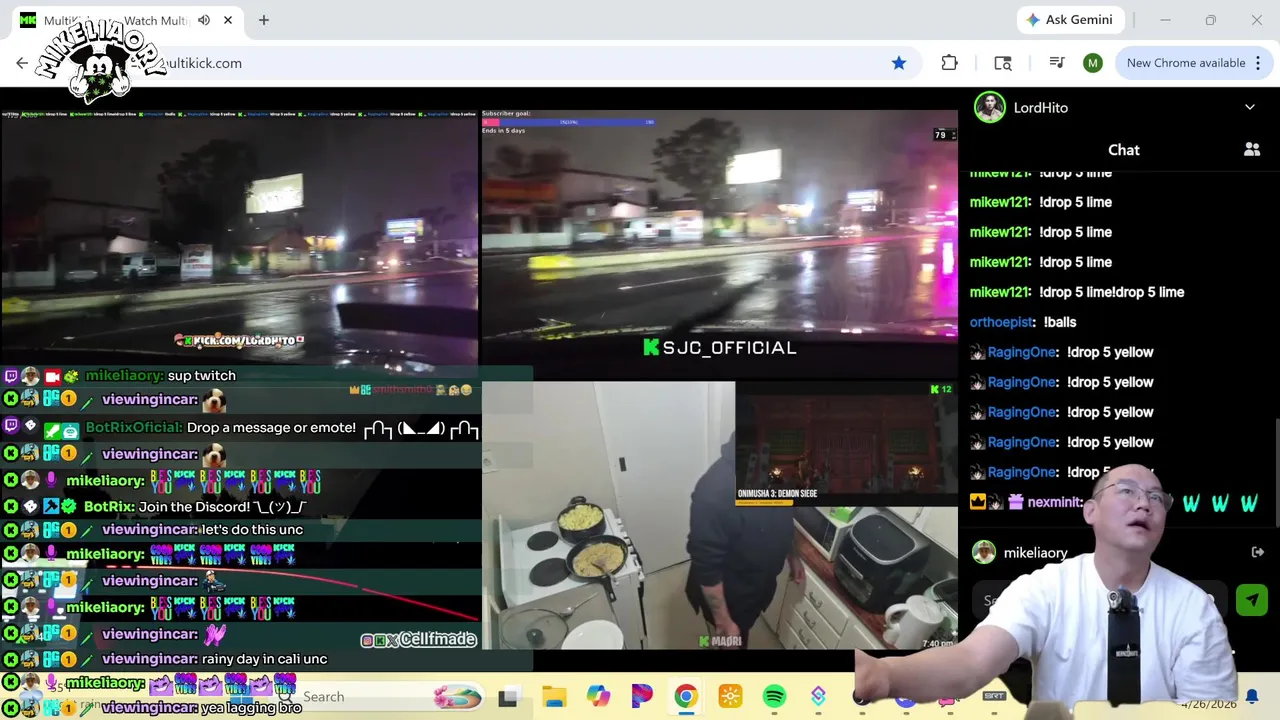Open Task View in the taskbar
The width and height of the screenshot is (1280, 720).
[508, 697]
